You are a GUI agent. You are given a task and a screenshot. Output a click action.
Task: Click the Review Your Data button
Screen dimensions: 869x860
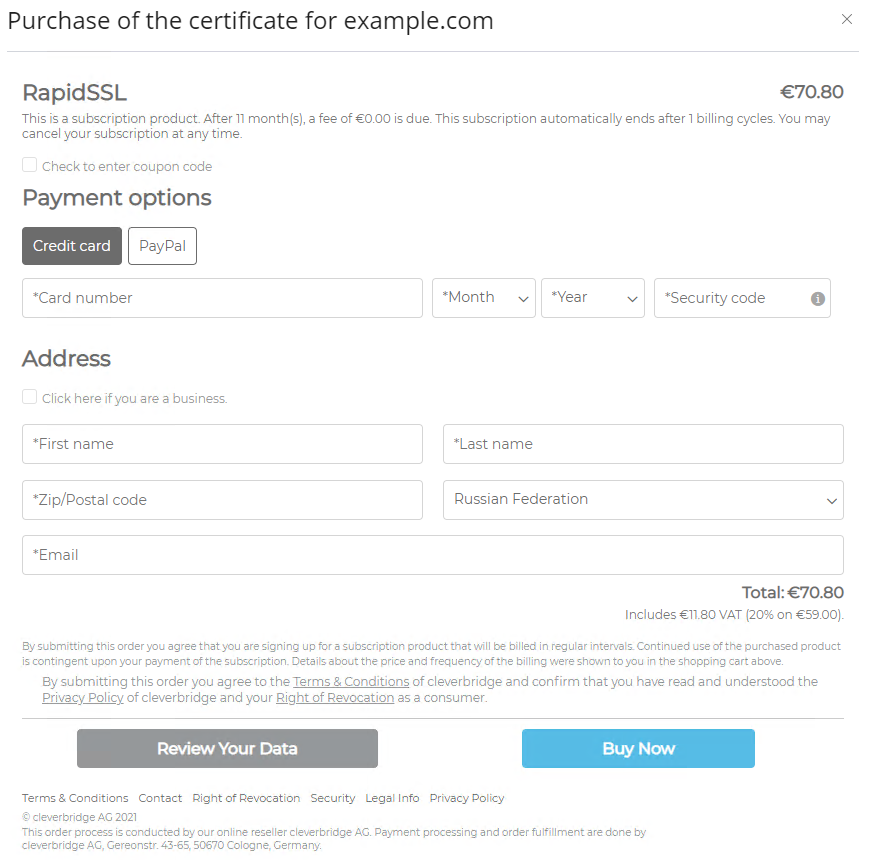pyautogui.click(x=227, y=748)
